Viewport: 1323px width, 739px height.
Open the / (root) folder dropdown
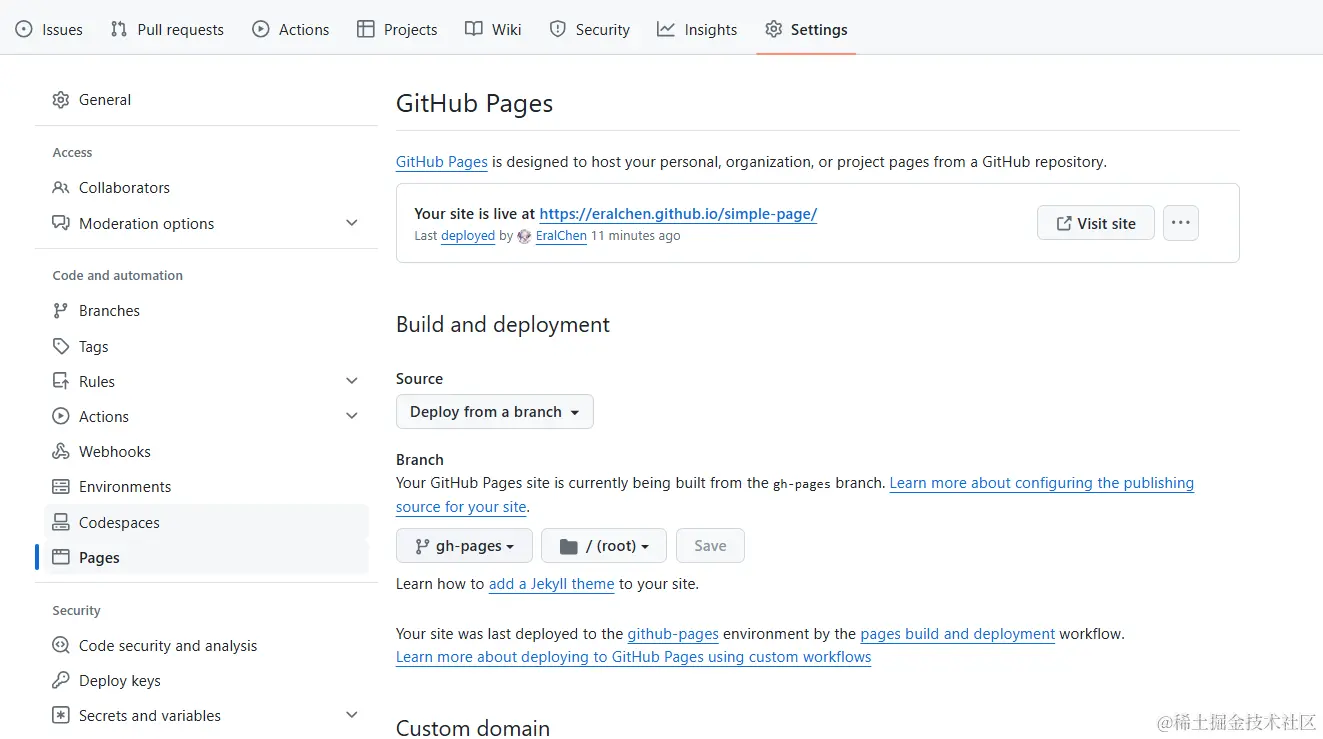[604, 546]
